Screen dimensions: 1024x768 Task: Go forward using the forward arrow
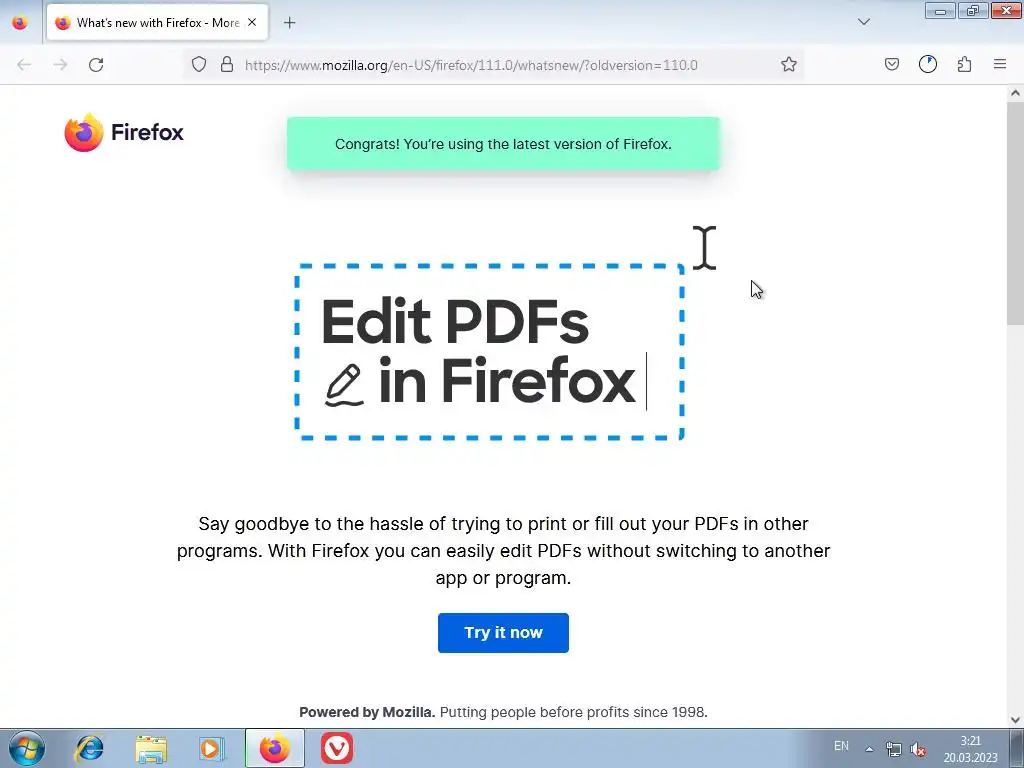pyautogui.click(x=60, y=65)
